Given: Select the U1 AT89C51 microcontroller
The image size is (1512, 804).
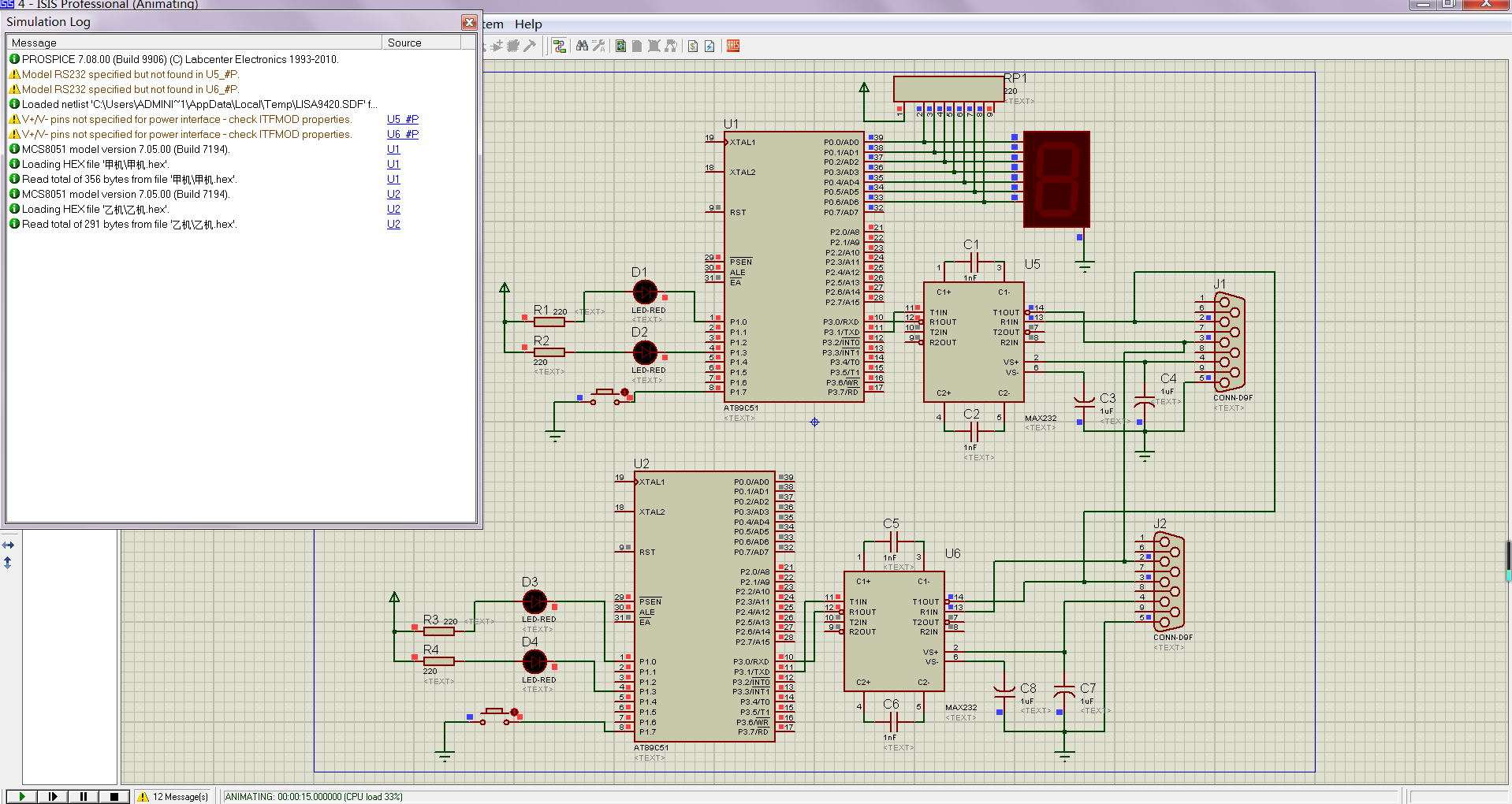Looking at the screenshot, I should tap(794, 266).
